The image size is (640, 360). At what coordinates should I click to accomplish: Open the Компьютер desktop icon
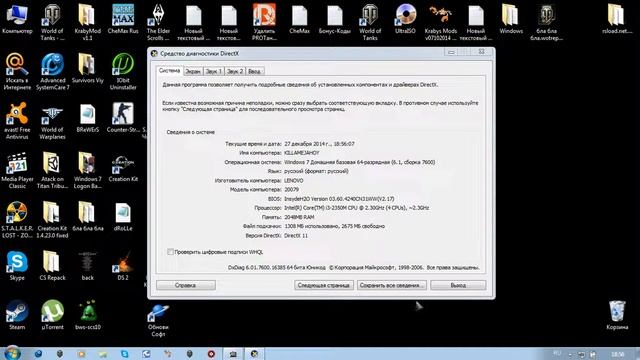pos(17,19)
